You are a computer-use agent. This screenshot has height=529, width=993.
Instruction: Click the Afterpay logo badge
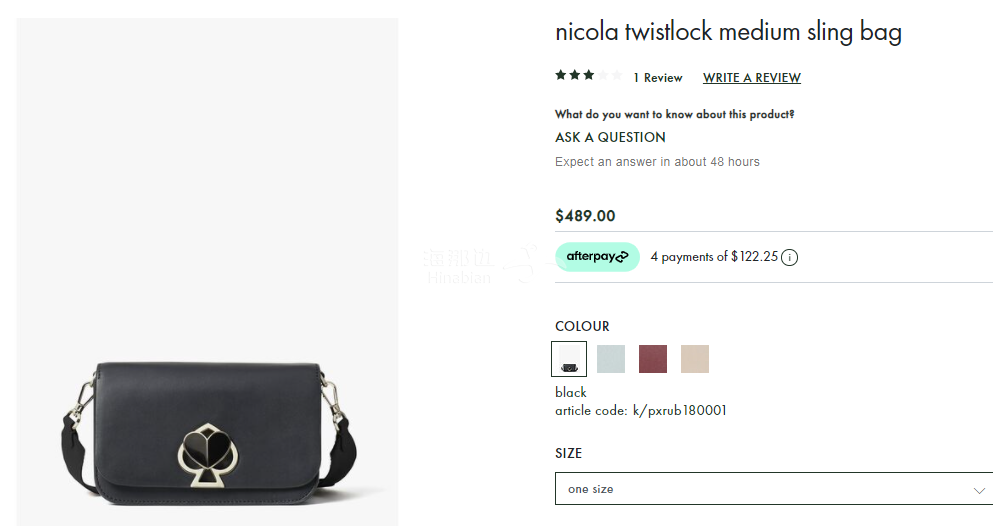[x=597, y=257]
